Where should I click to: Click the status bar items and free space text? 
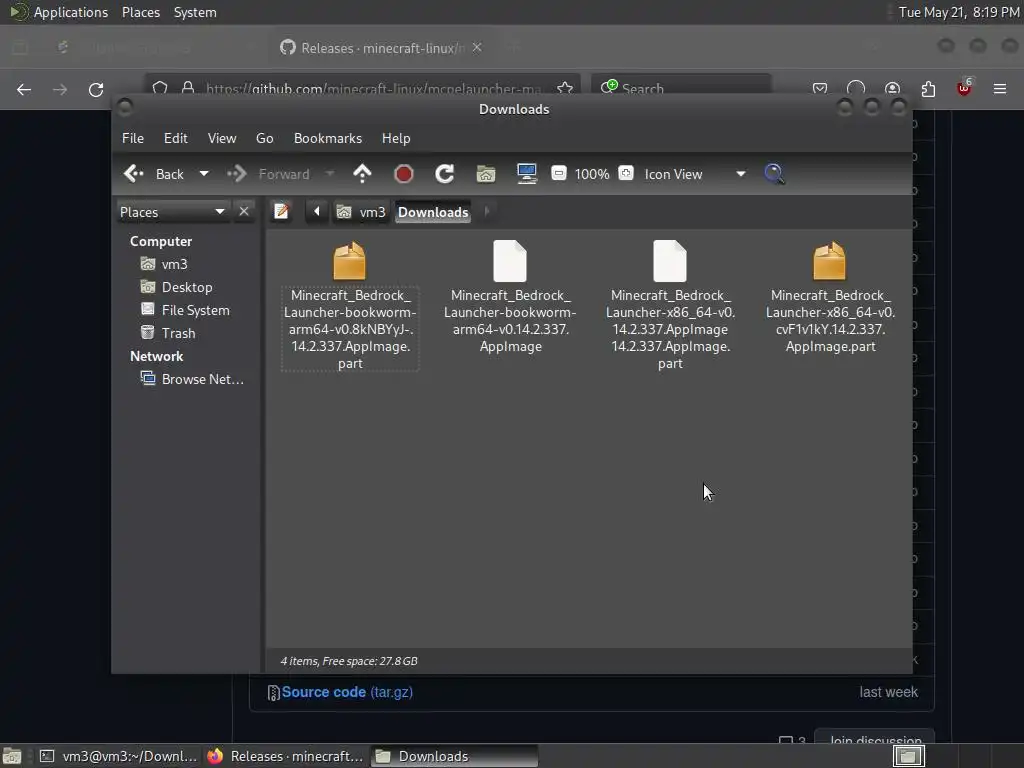tap(349, 661)
